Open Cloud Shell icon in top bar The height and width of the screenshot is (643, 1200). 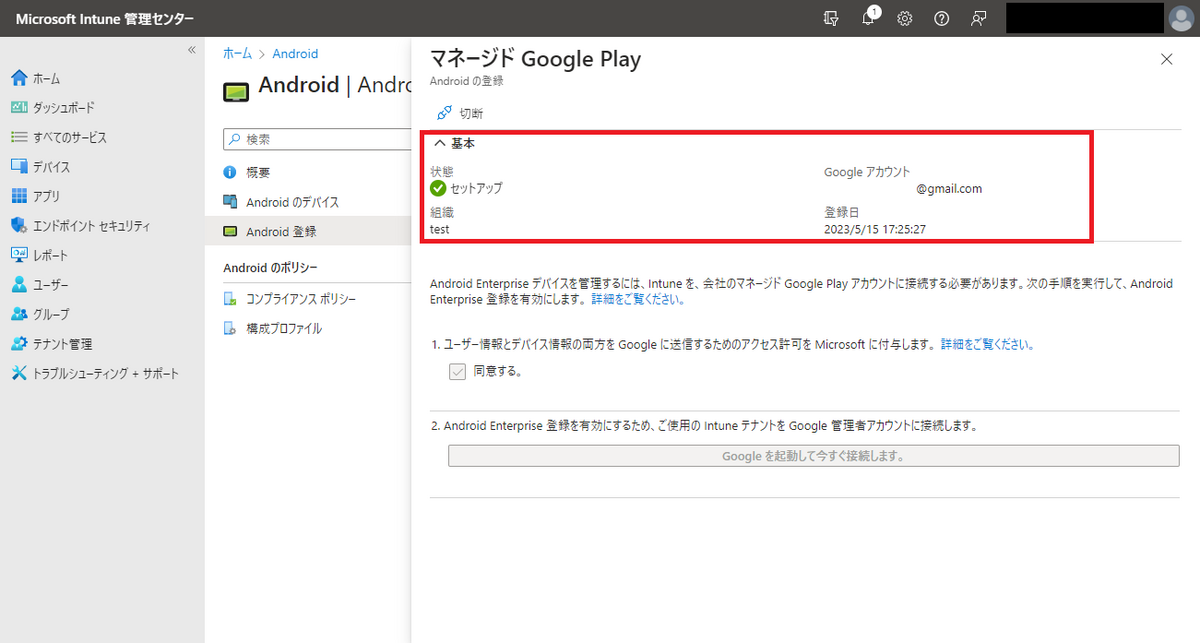[831, 18]
